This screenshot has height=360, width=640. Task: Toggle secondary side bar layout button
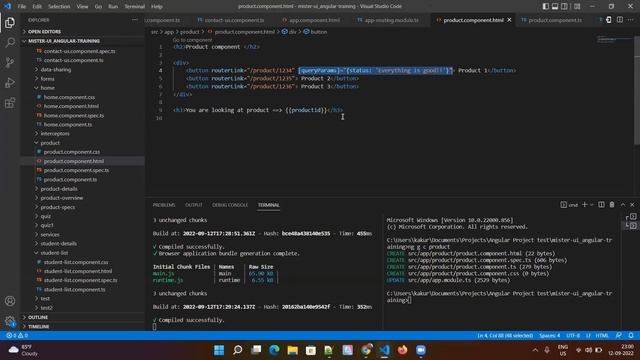pos(564,6)
